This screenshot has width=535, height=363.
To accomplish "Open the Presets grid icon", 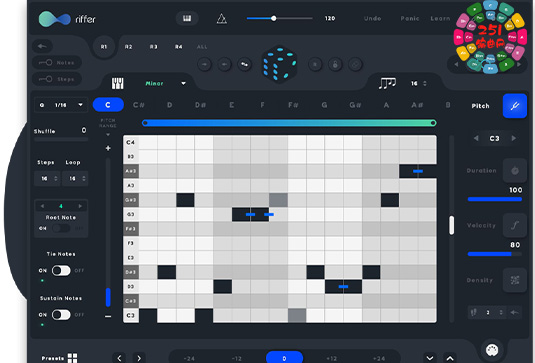I will click(72, 358).
